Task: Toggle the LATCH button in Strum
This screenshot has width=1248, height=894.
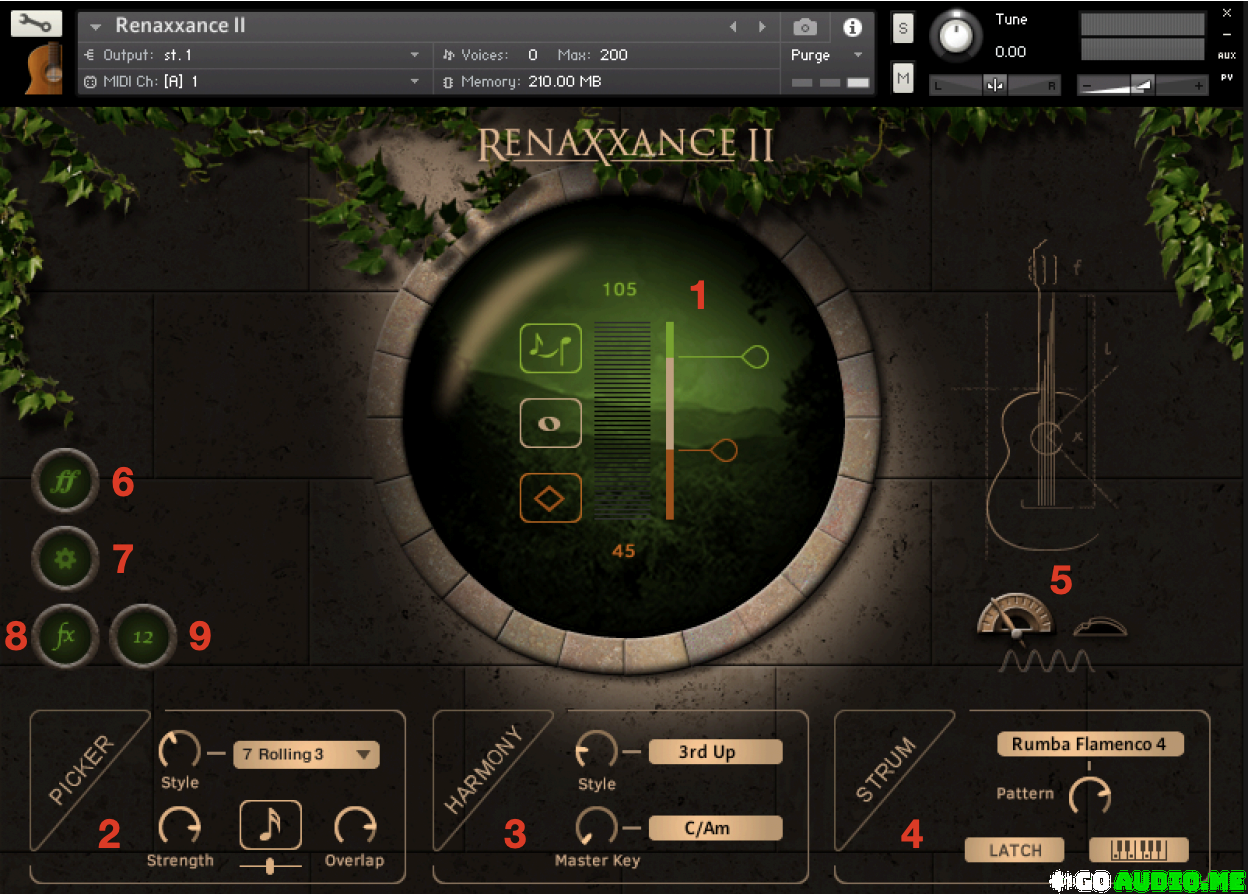Action: click(1015, 850)
